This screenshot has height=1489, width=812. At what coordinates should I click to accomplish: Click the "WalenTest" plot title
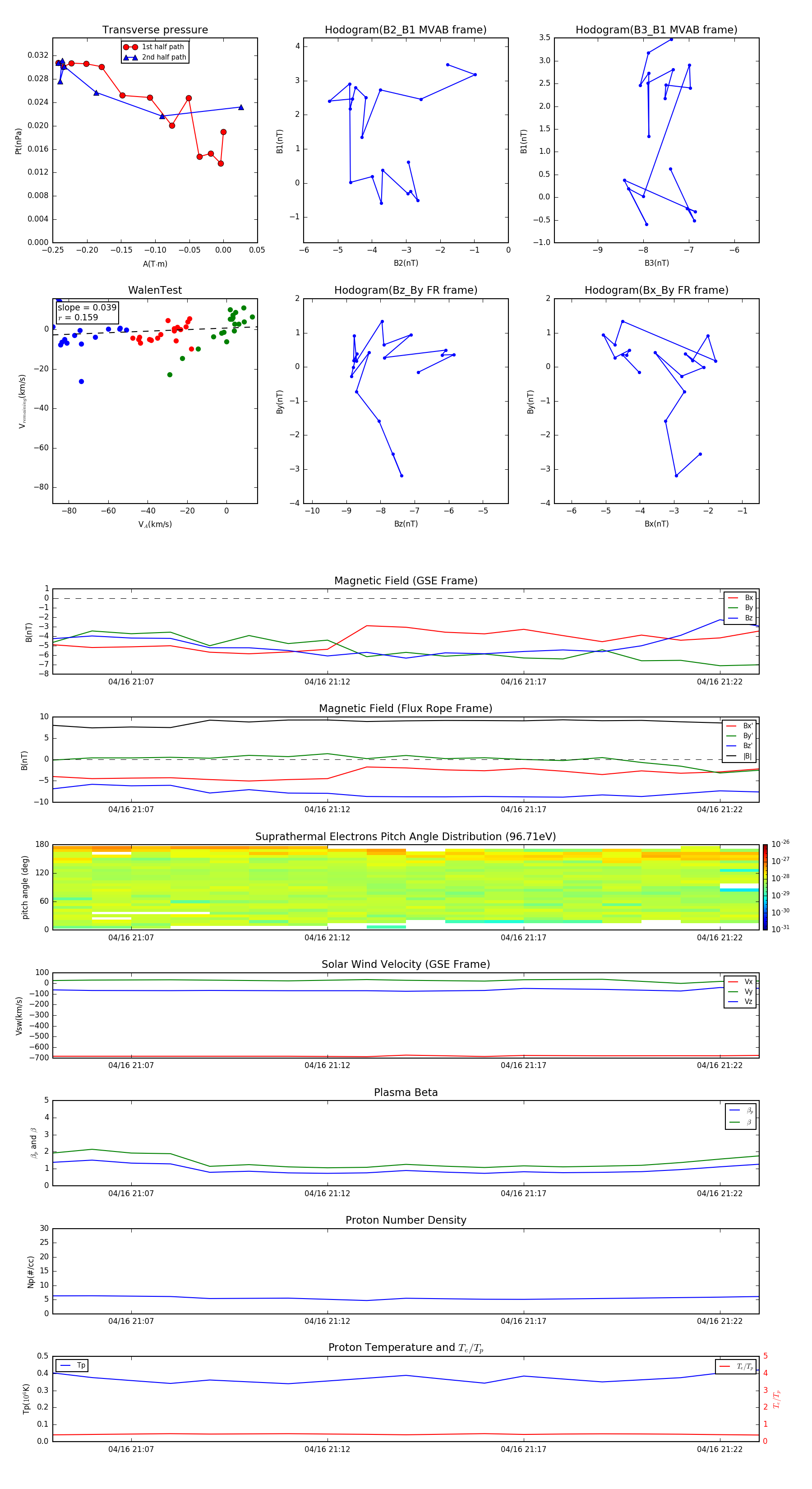click(155, 290)
